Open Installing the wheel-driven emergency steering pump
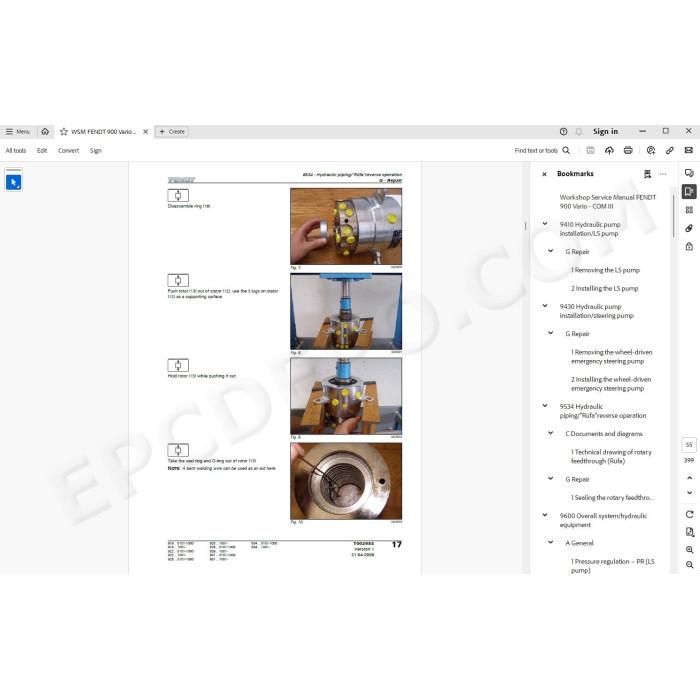This screenshot has width=700, height=700. (x=611, y=384)
